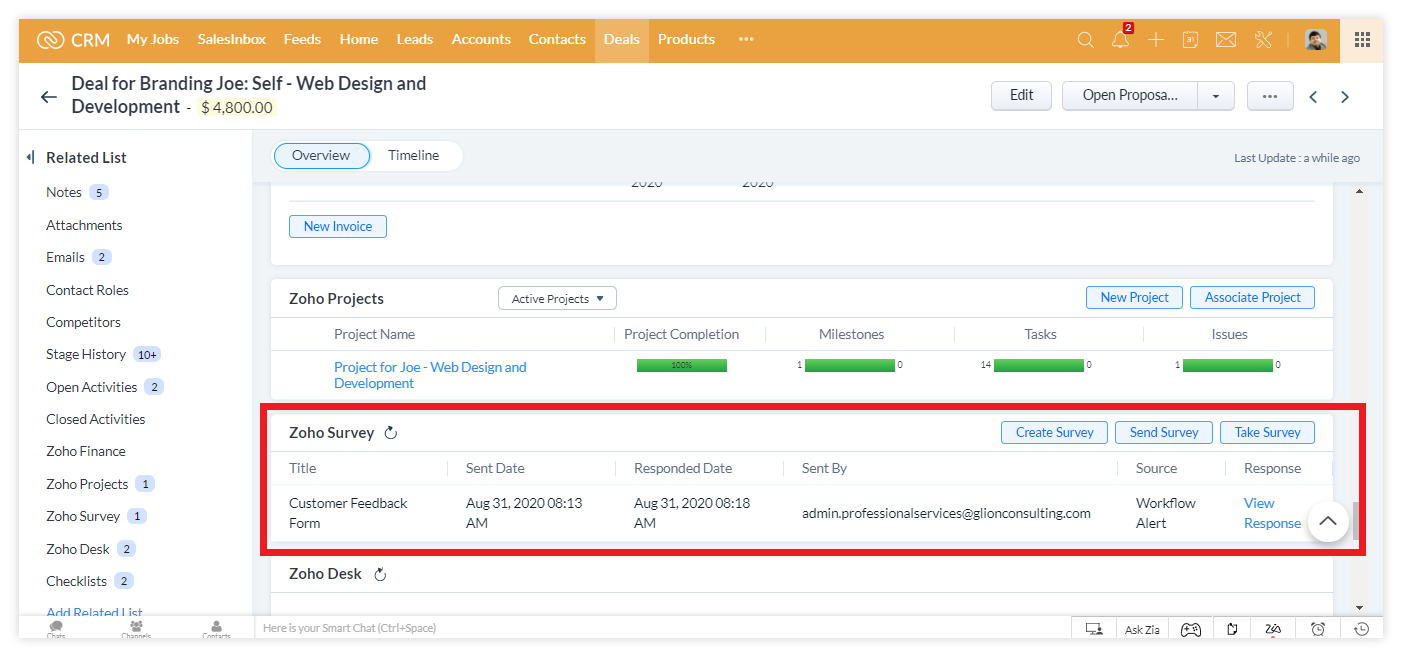Open the Home module tab
Screen dimensions: 1402x657
(x=359, y=40)
